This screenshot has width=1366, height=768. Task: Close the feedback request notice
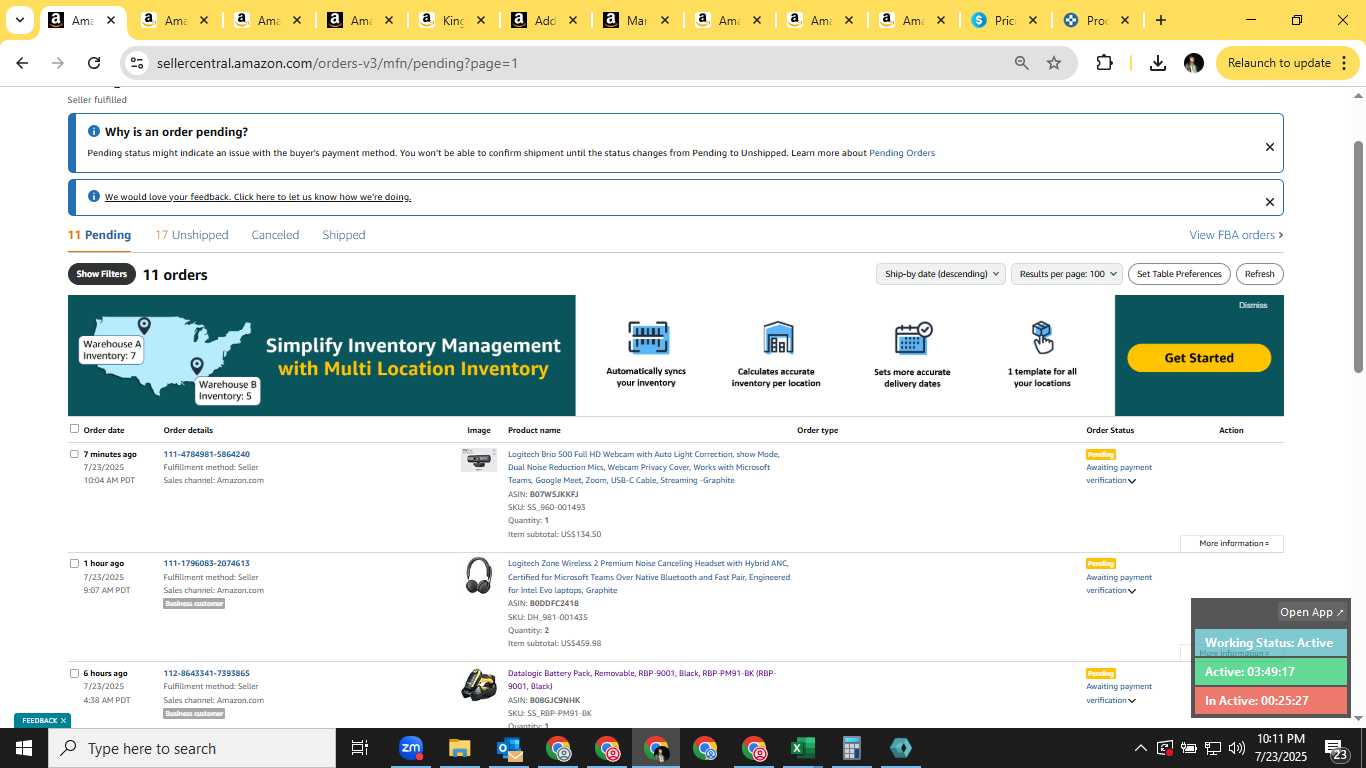click(x=1270, y=202)
